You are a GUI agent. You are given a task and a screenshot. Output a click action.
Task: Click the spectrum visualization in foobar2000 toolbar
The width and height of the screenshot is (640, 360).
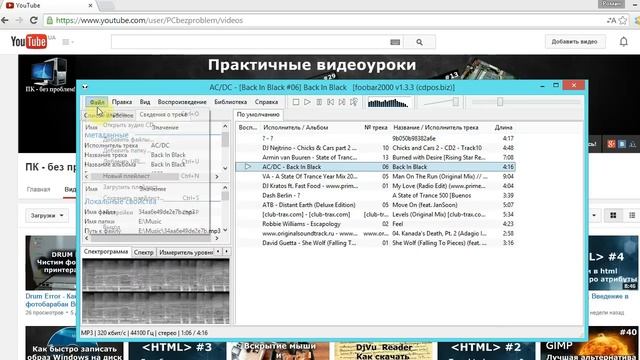coord(388,102)
